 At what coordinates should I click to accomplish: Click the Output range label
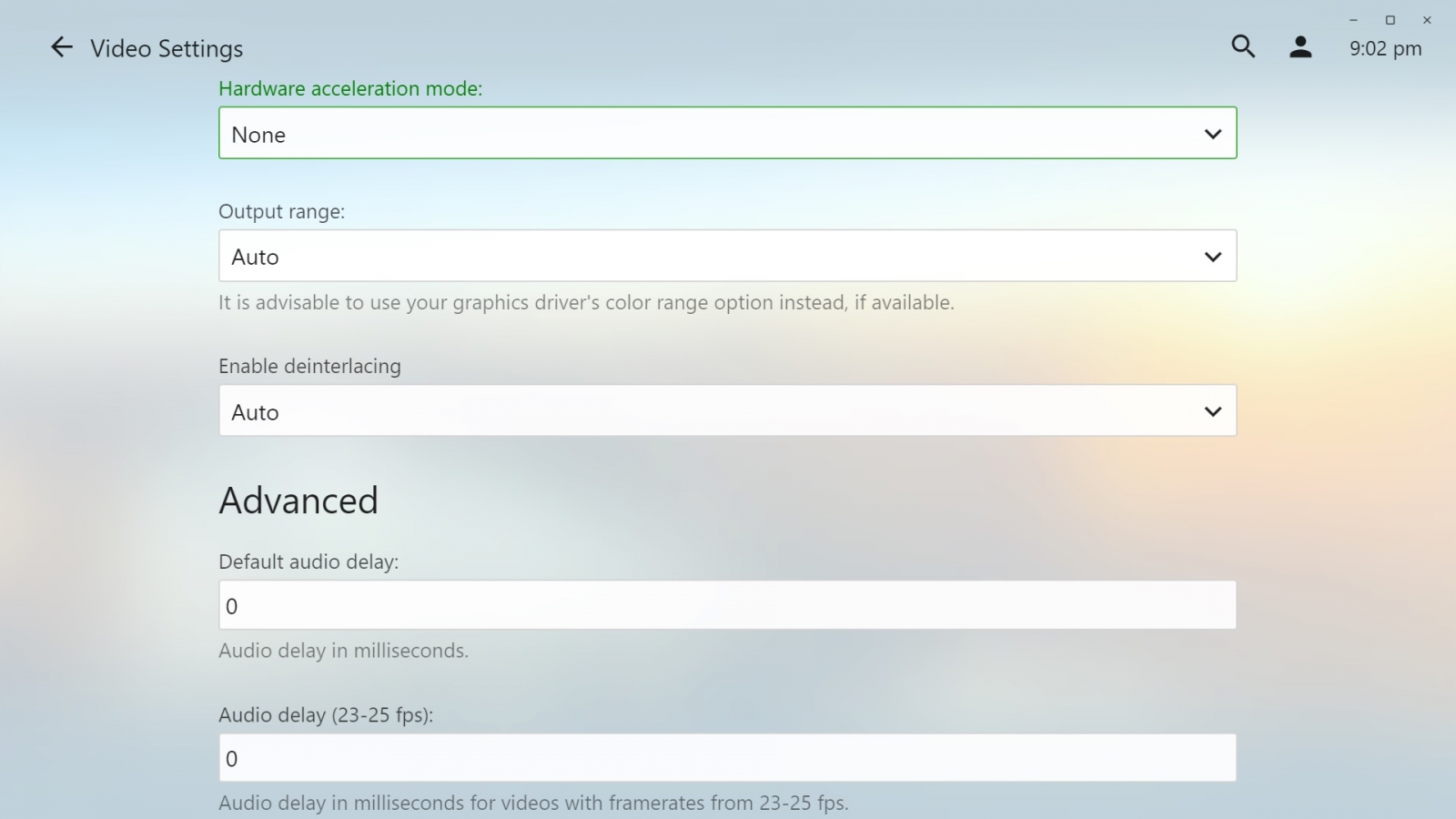point(281,211)
